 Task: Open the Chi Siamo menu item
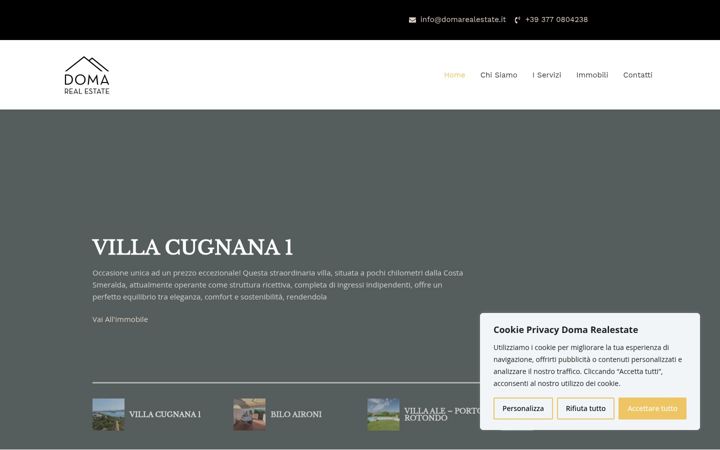(x=499, y=75)
